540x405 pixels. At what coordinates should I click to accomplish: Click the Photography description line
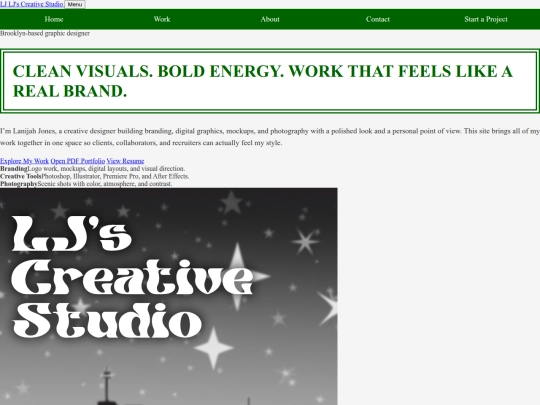86,184
